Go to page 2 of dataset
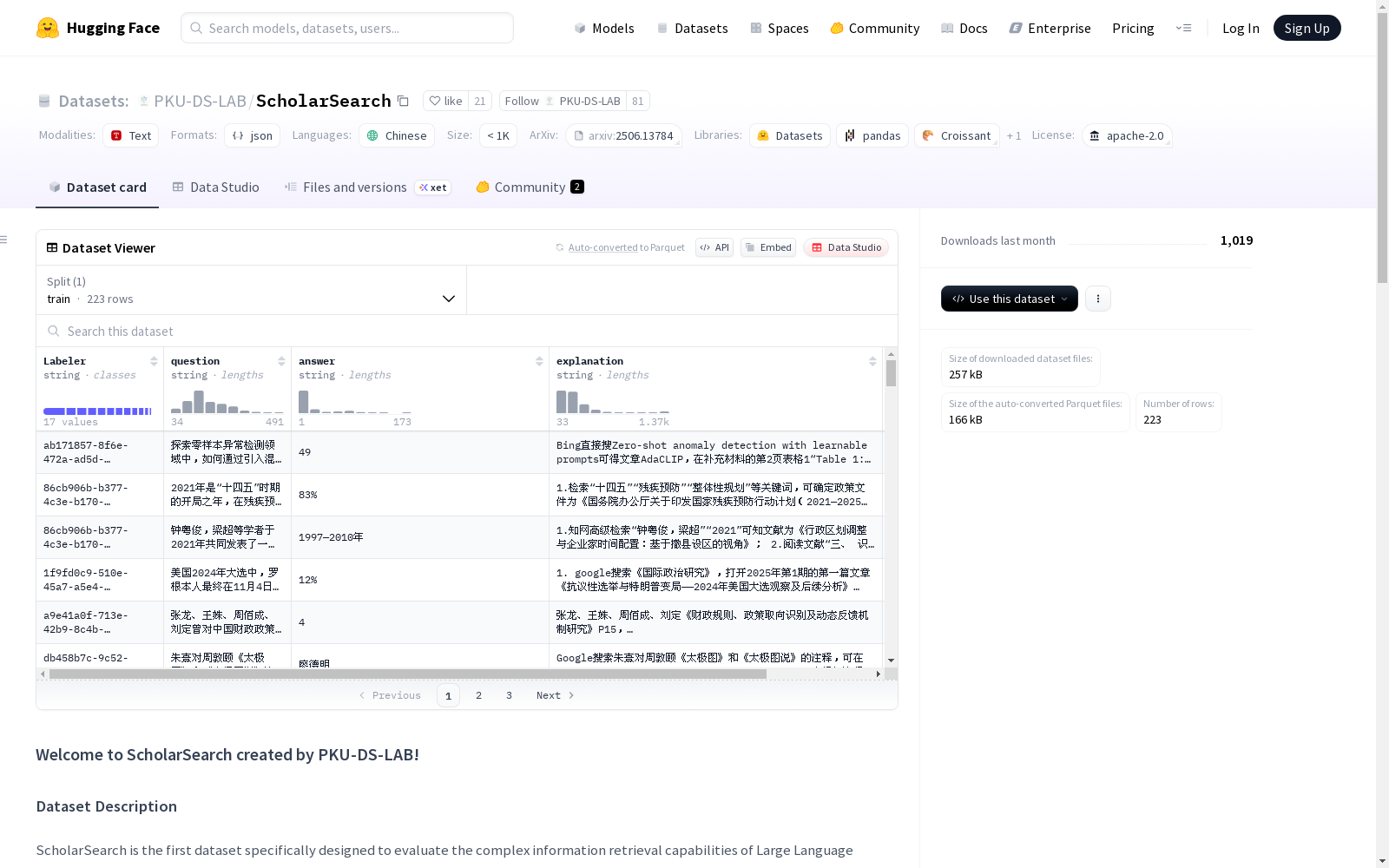The image size is (1389, 868). 478,695
